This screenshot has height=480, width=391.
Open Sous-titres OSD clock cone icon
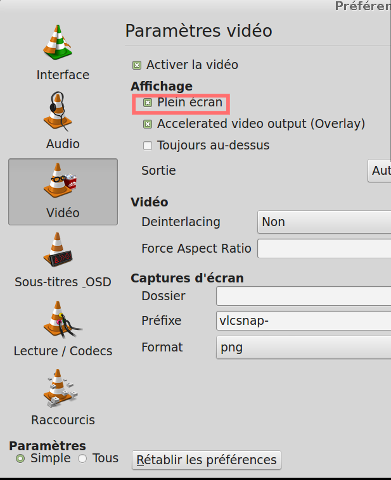click(x=58, y=249)
